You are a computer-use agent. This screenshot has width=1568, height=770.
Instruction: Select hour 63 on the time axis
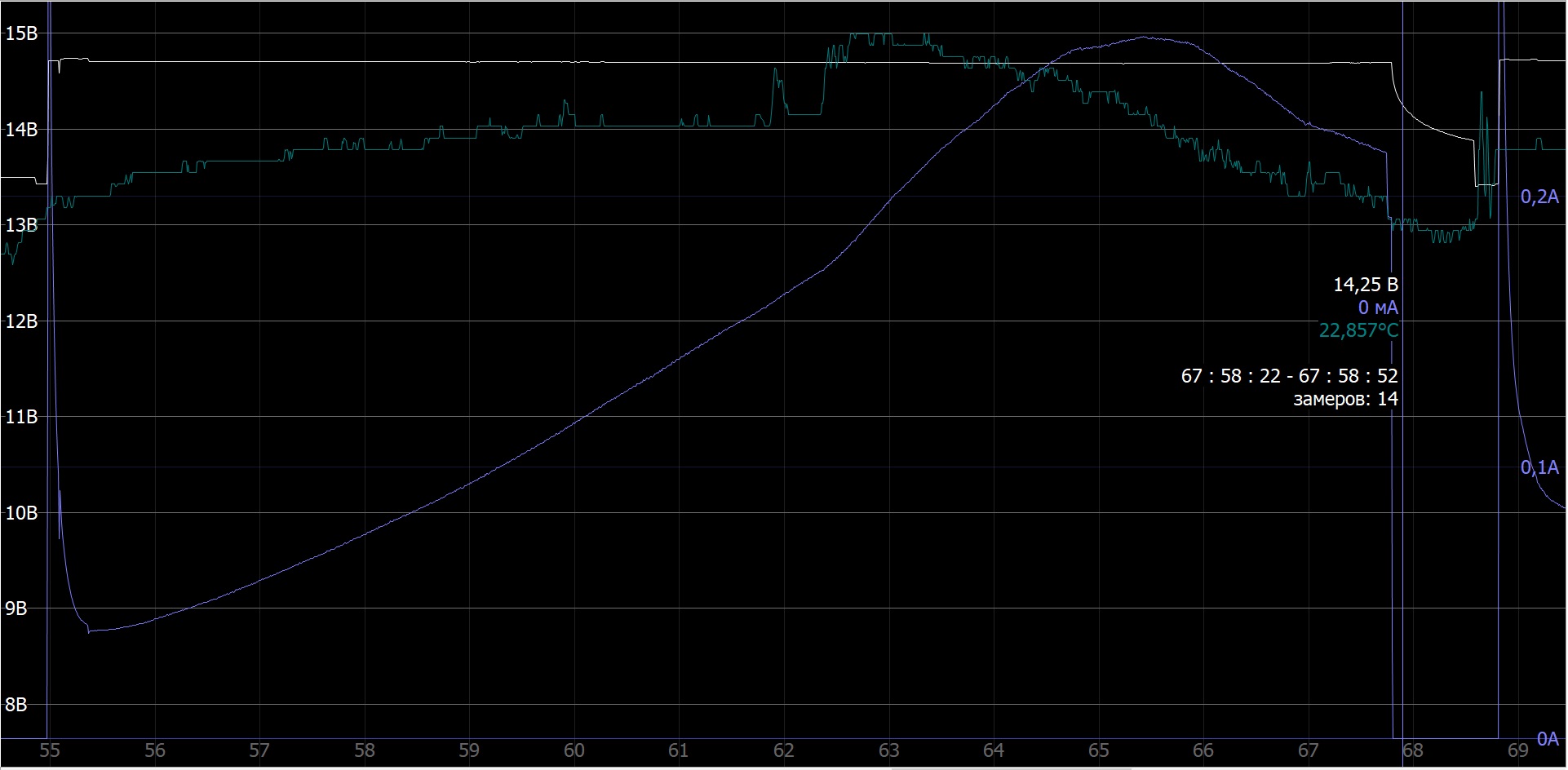888,750
